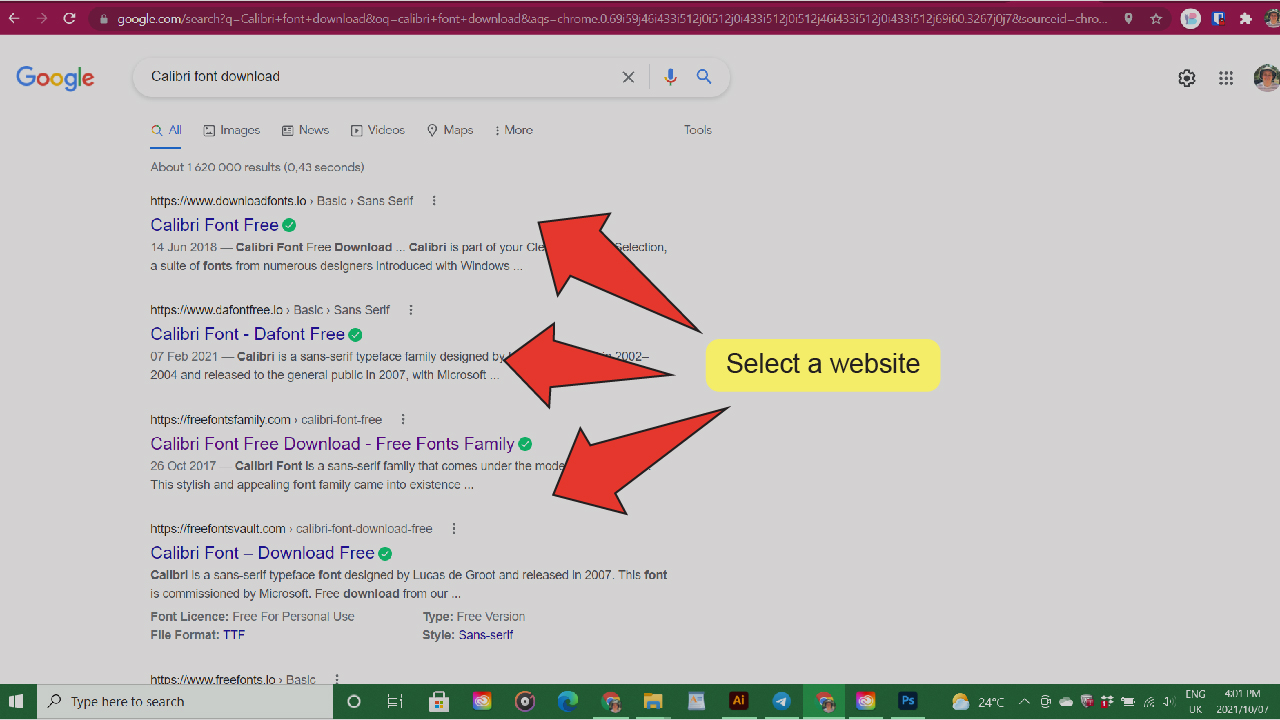Viewport: 1280px width, 720px height.
Task: Click the blue magnifier search button
Action: [x=704, y=77]
